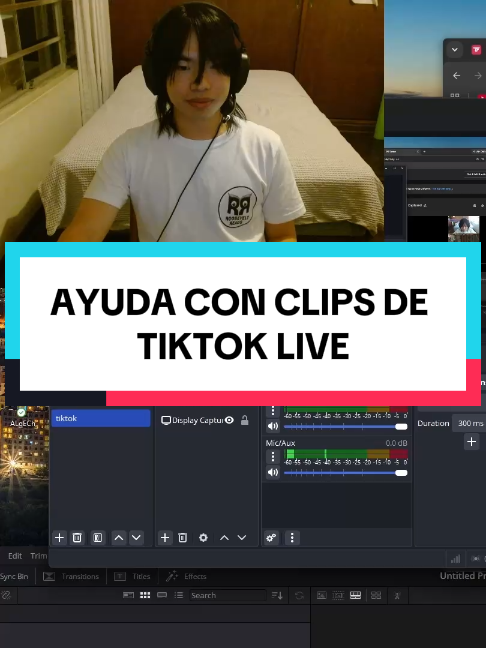
Task: Add a new source with the sources plus icon
Action: click(x=165, y=538)
